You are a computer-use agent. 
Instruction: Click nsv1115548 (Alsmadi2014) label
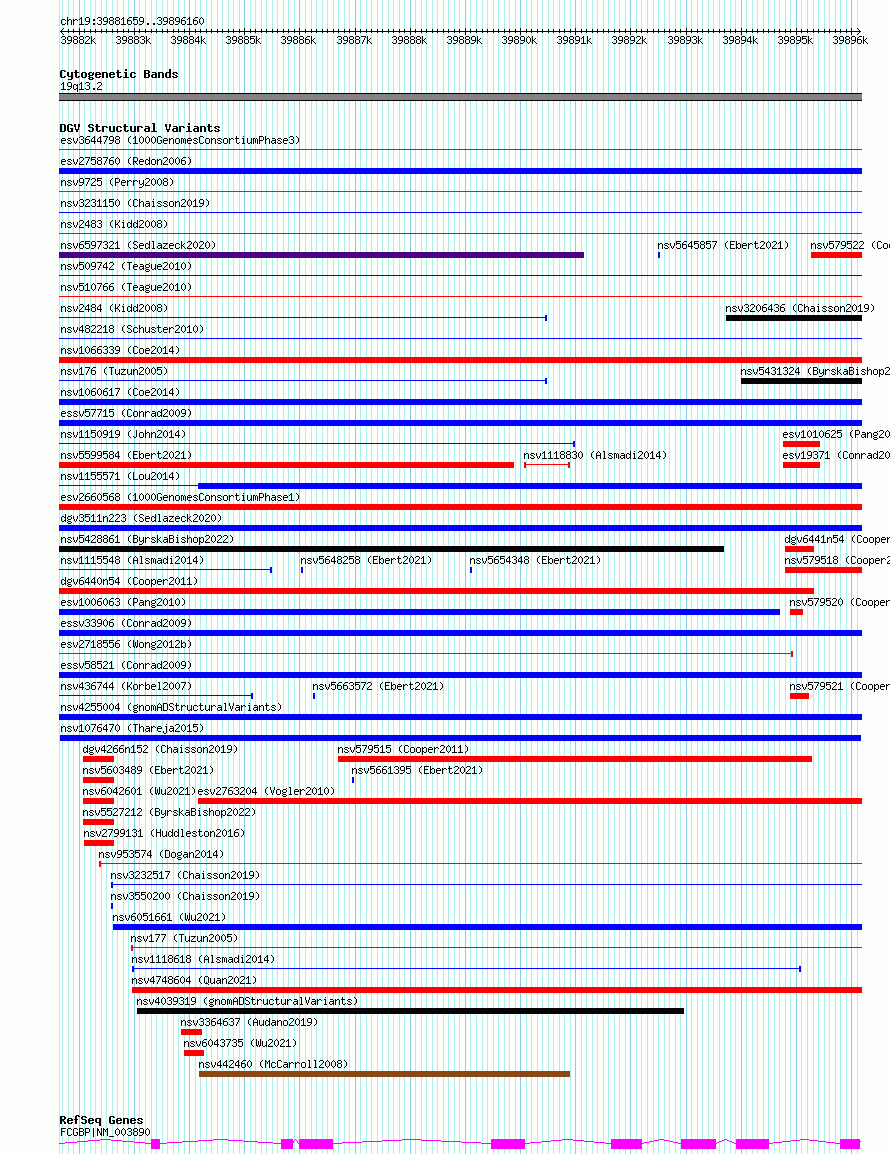(132, 561)
